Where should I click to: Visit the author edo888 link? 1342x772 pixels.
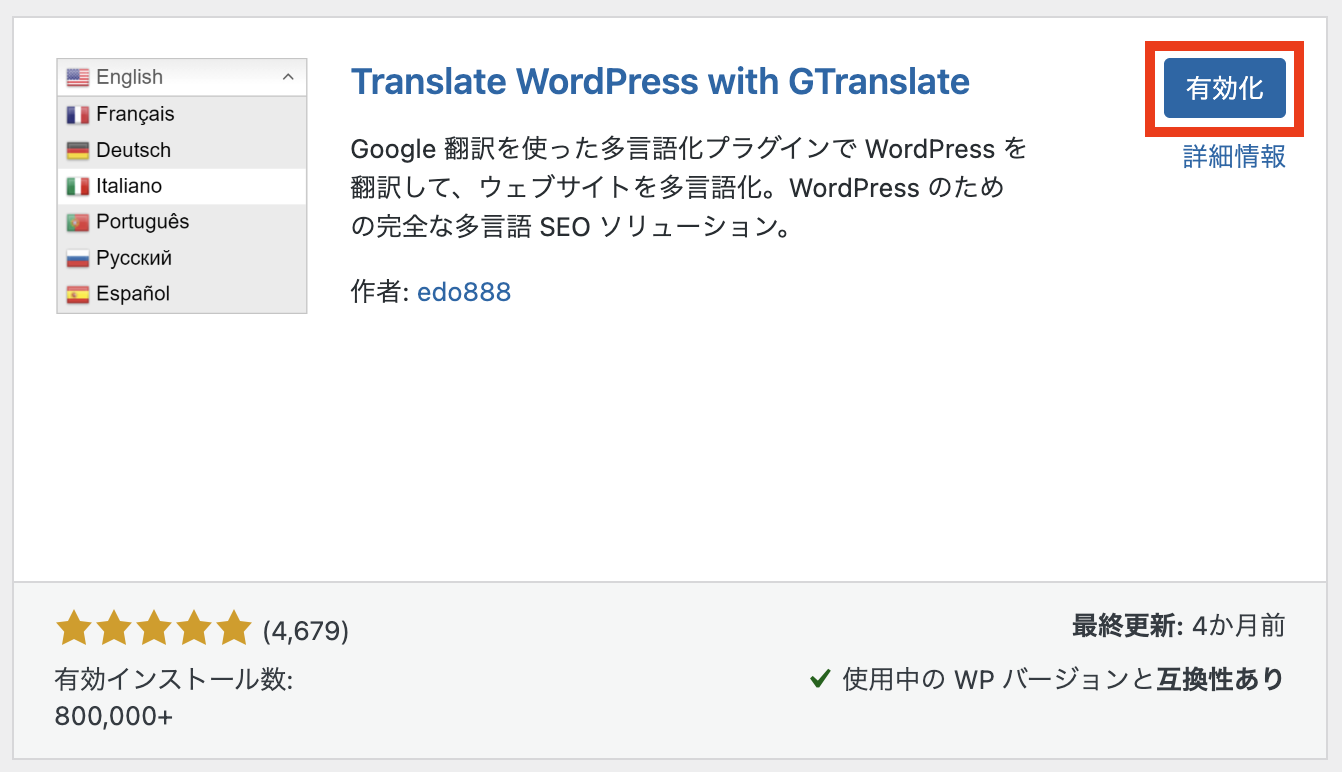(x=464, y=292)
